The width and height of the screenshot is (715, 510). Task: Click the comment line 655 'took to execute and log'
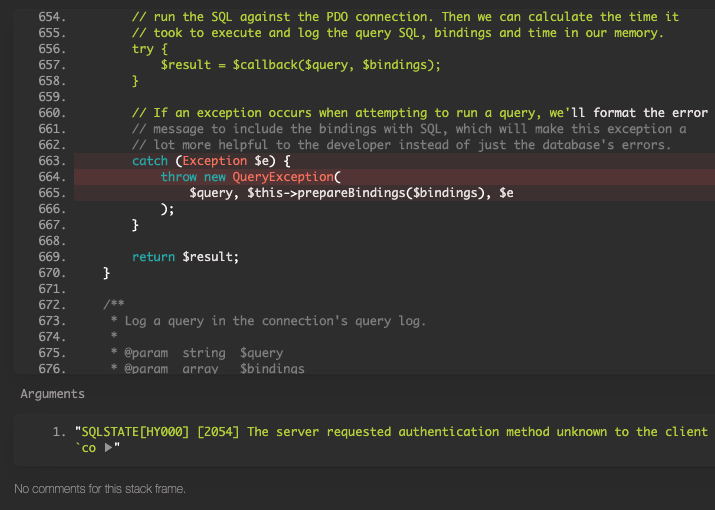[x=398, y=33]
